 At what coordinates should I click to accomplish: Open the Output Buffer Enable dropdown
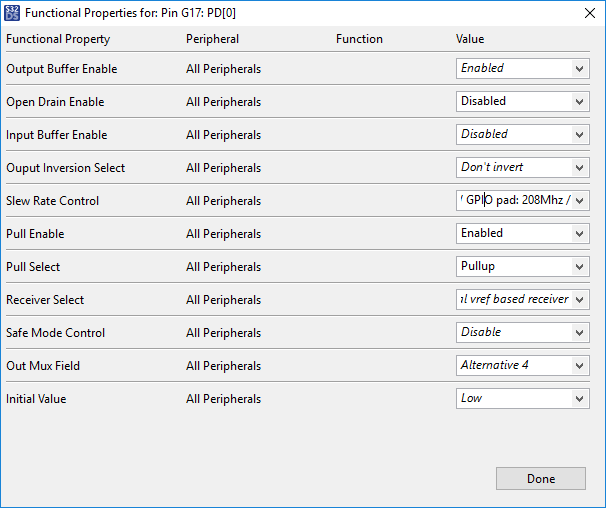(579, 69)
